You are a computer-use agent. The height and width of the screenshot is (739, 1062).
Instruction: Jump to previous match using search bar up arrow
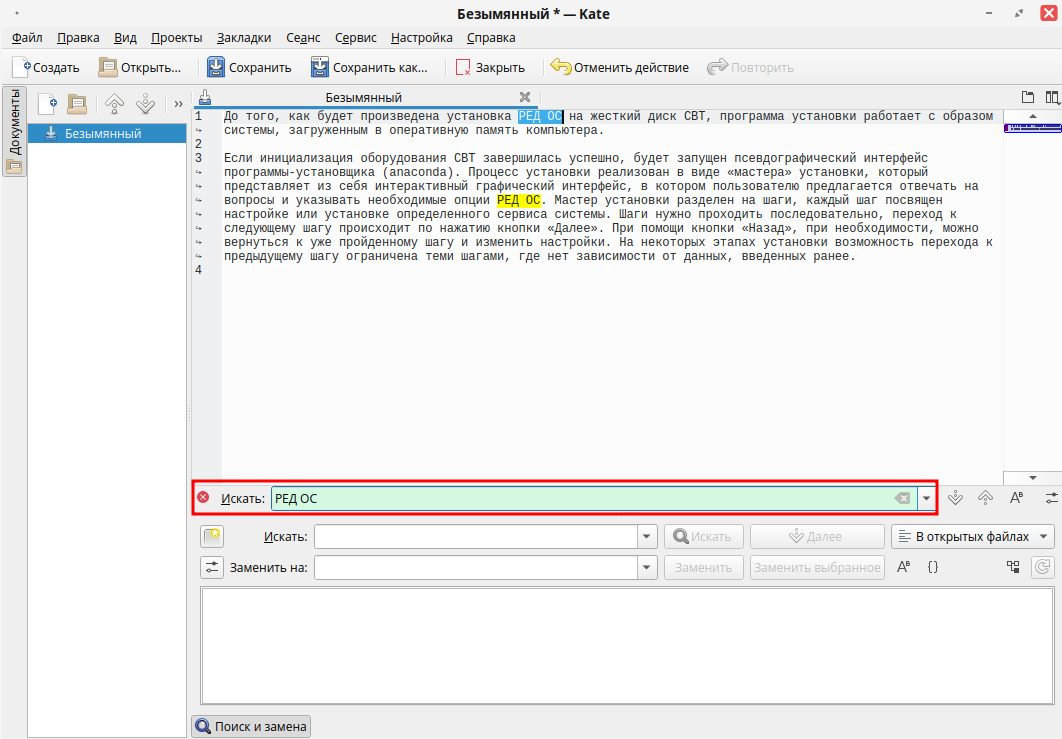985,498
